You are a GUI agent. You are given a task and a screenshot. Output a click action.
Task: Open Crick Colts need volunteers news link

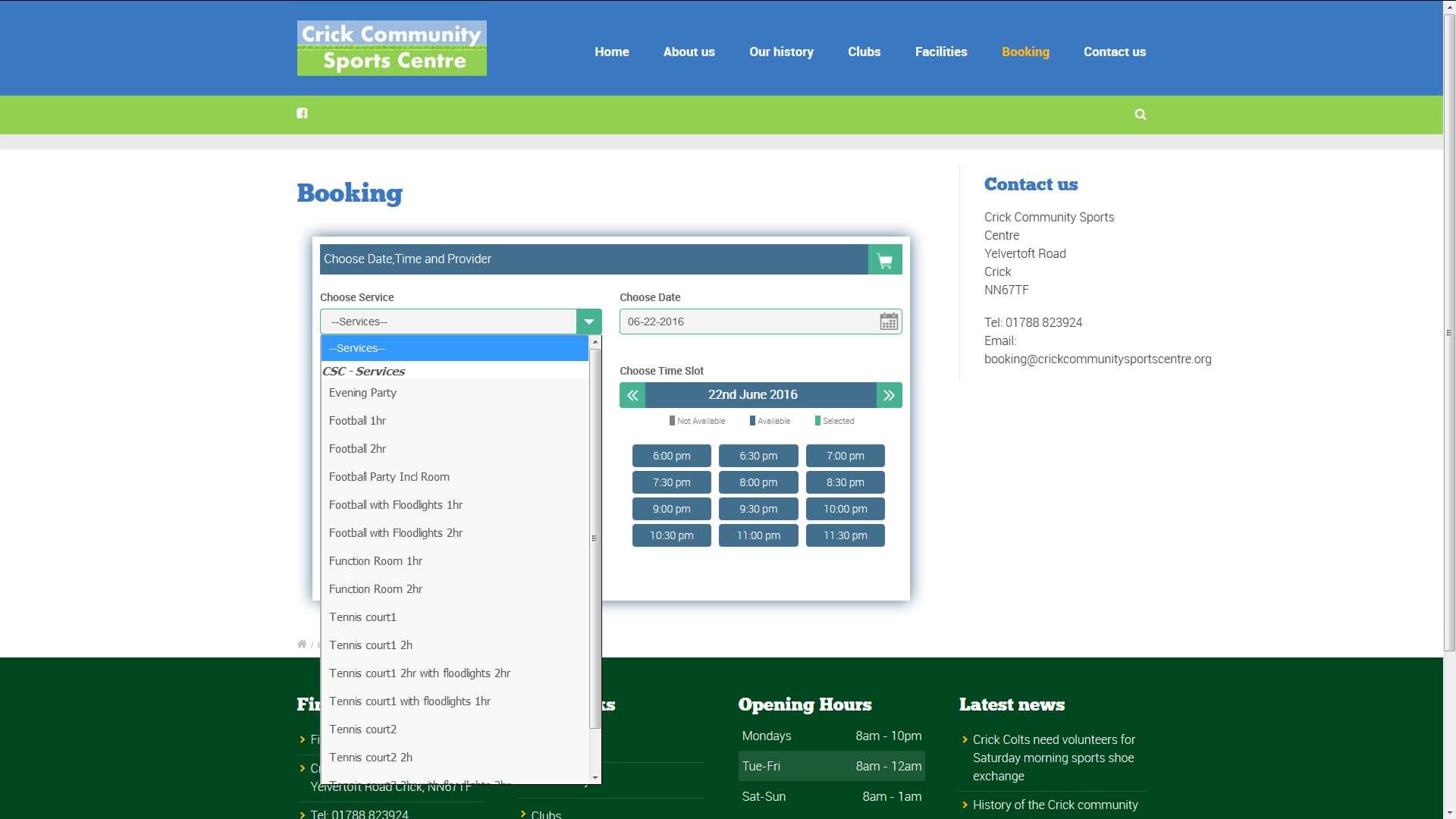click(1053, 758)
